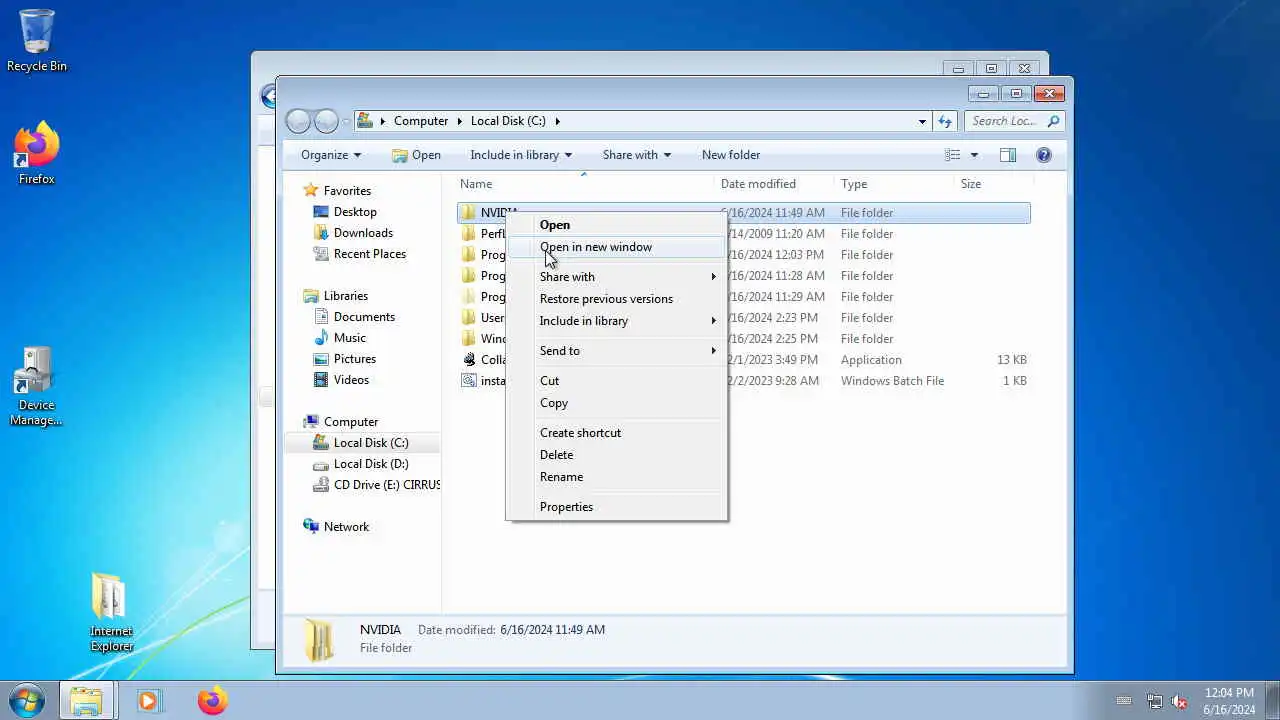Select the Firefox taskbar icon
Image resolution: width=1280 pixels, height=720 pixels.
tap(212, 701)
